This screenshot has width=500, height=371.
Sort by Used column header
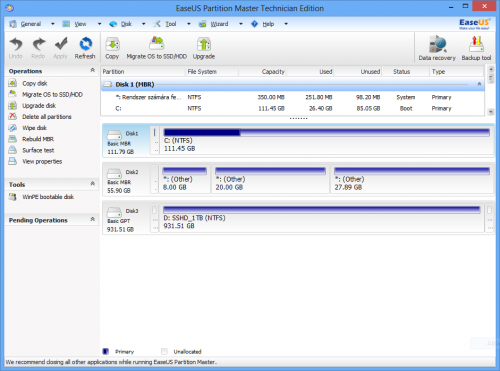coord(310,72)
